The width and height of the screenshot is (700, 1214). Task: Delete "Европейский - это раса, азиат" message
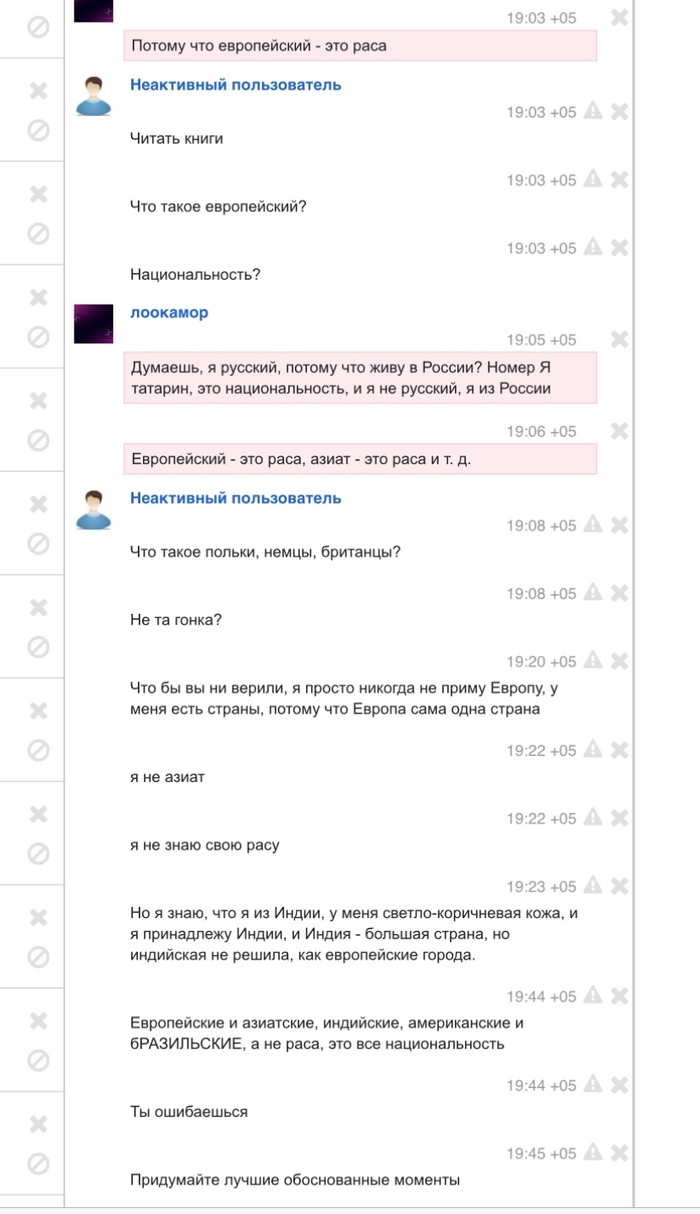pos(619,432)
